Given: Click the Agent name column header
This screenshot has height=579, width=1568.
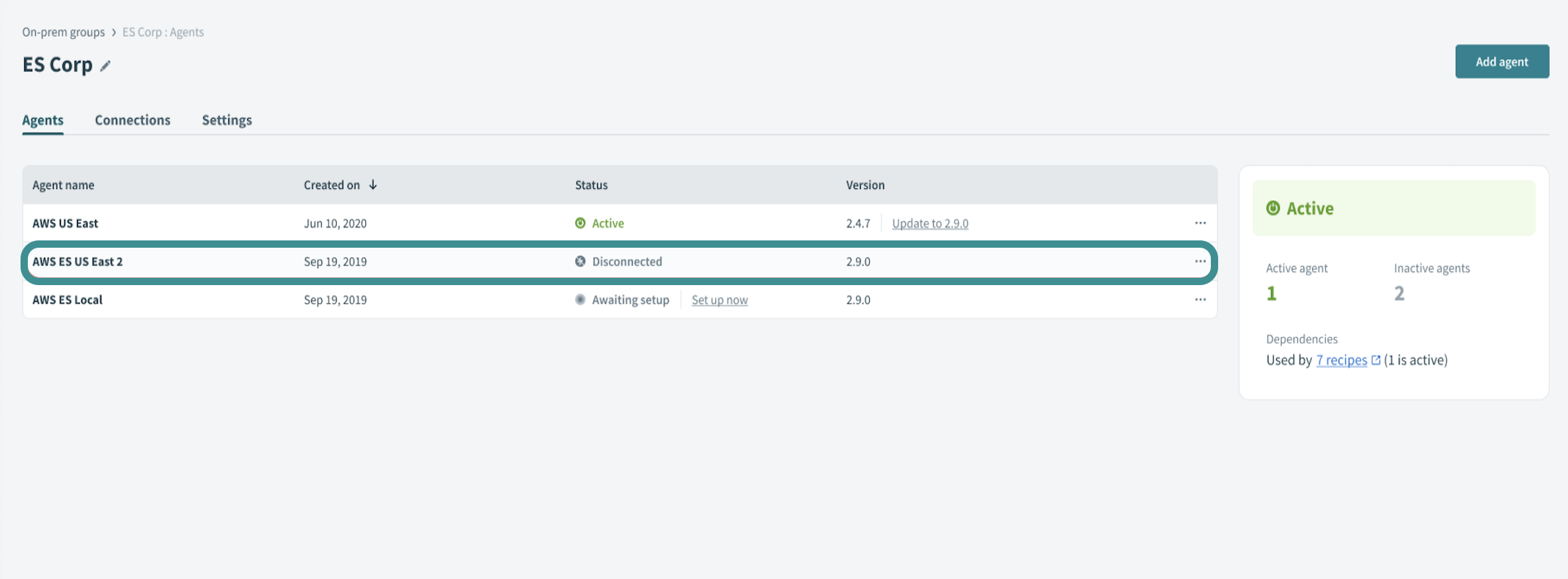Looking at the screenshot, I should (x=63, y=185).
